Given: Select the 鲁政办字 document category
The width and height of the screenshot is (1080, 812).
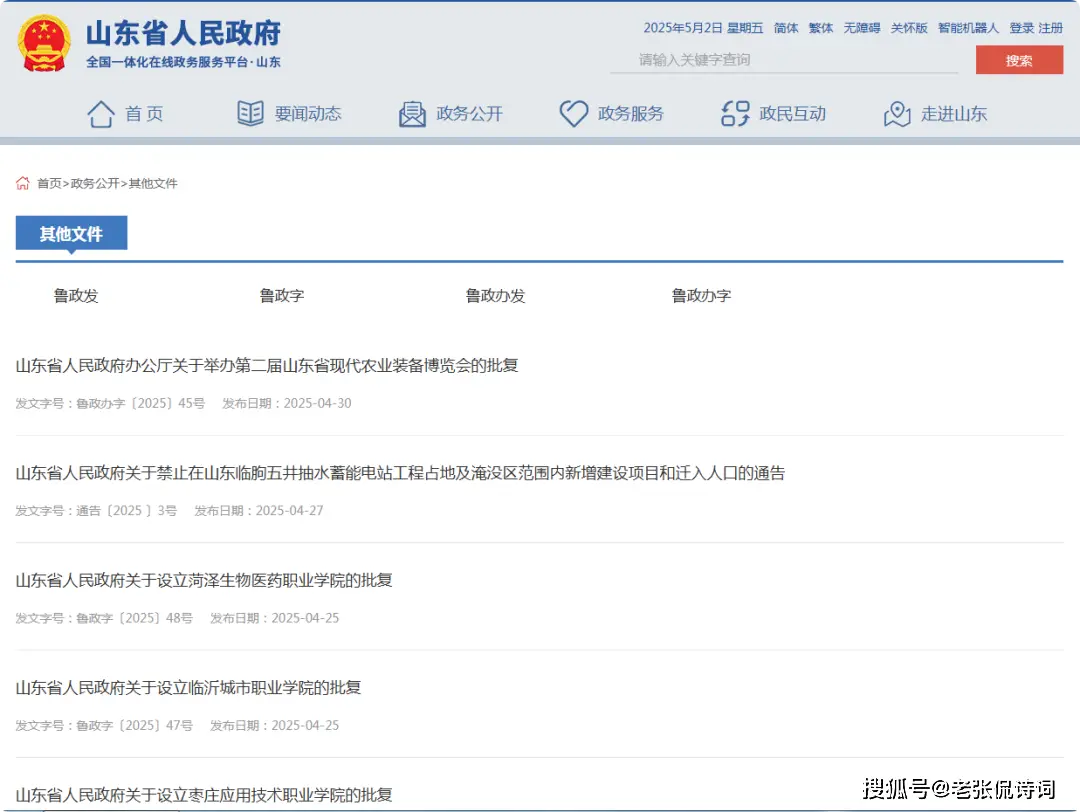Looking at the screenshot, I should pyautogui.click(x=701, y=295).
